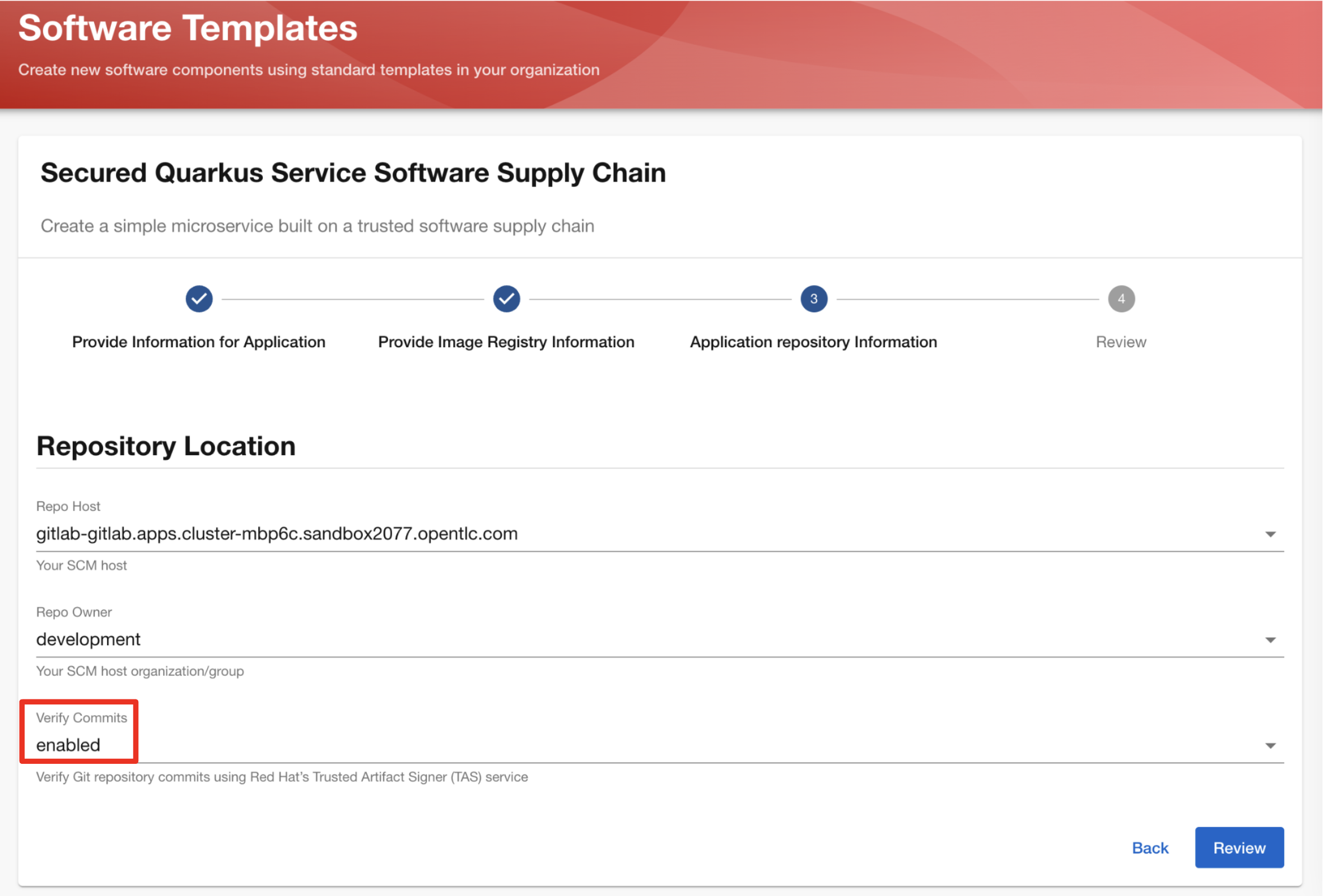Click the Repo Host field label
1324x896 pixels.
tap(68, 506)
